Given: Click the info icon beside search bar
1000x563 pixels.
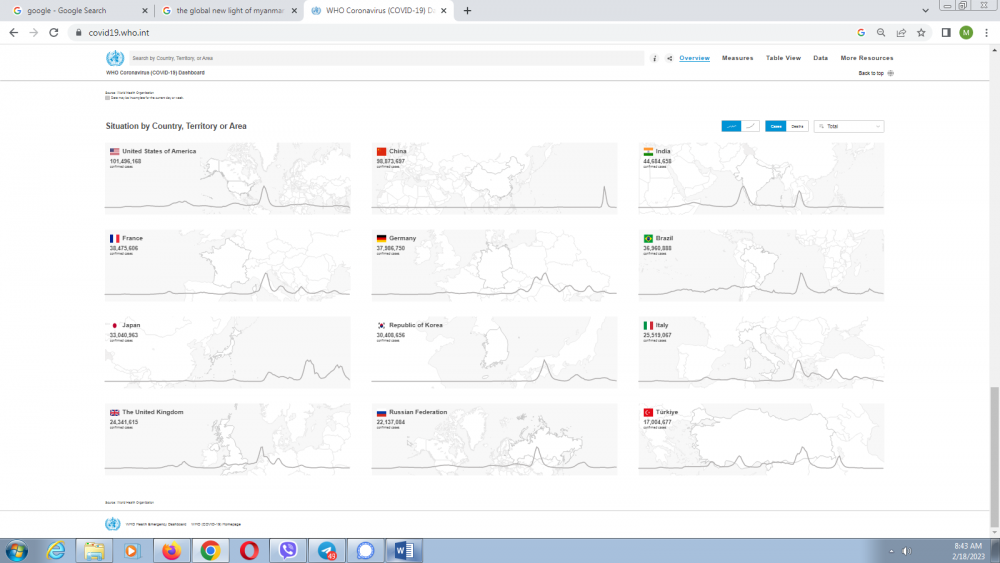Looking at the screenshot, I should click(654, 59).
